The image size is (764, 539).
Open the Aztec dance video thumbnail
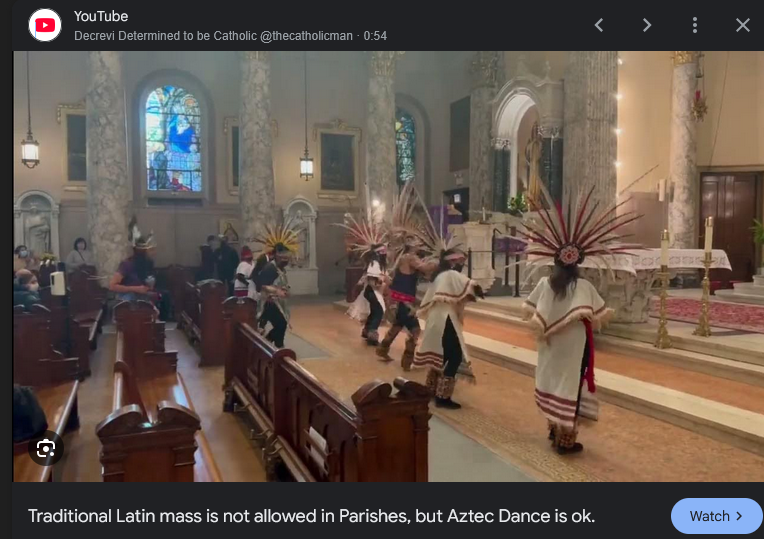click(x=388, y=266)
